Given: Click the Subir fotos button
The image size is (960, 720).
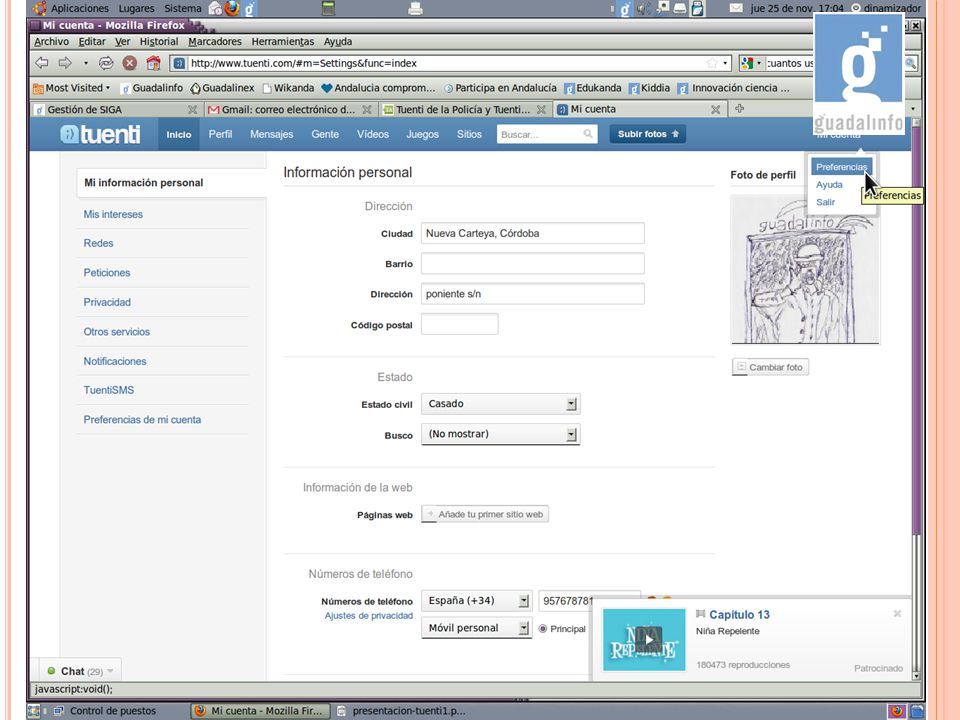Looking at the screenshot, I should pyautogui.click(x=648, y=134).
